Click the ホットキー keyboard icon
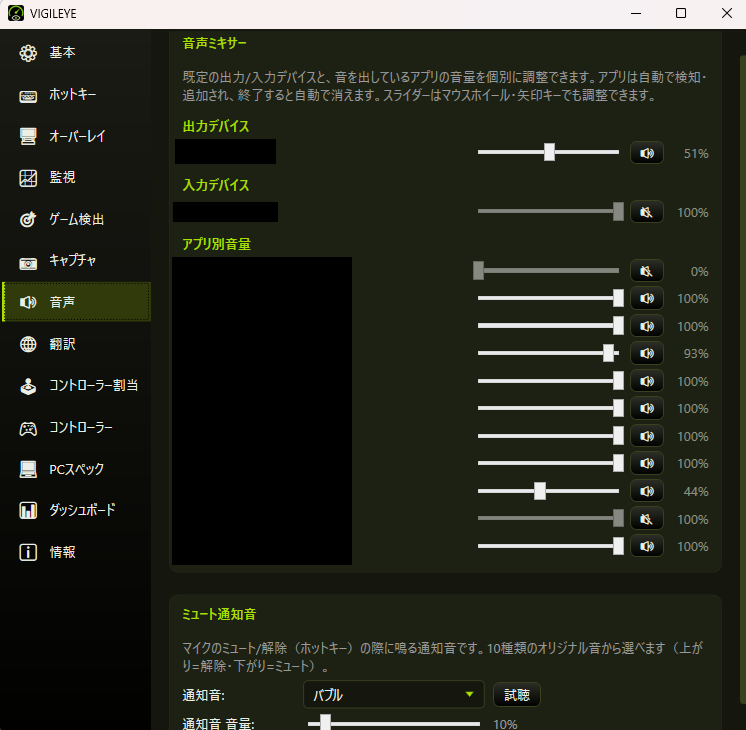The height and width of the screenshot is (730, 746). coord(28,96)
